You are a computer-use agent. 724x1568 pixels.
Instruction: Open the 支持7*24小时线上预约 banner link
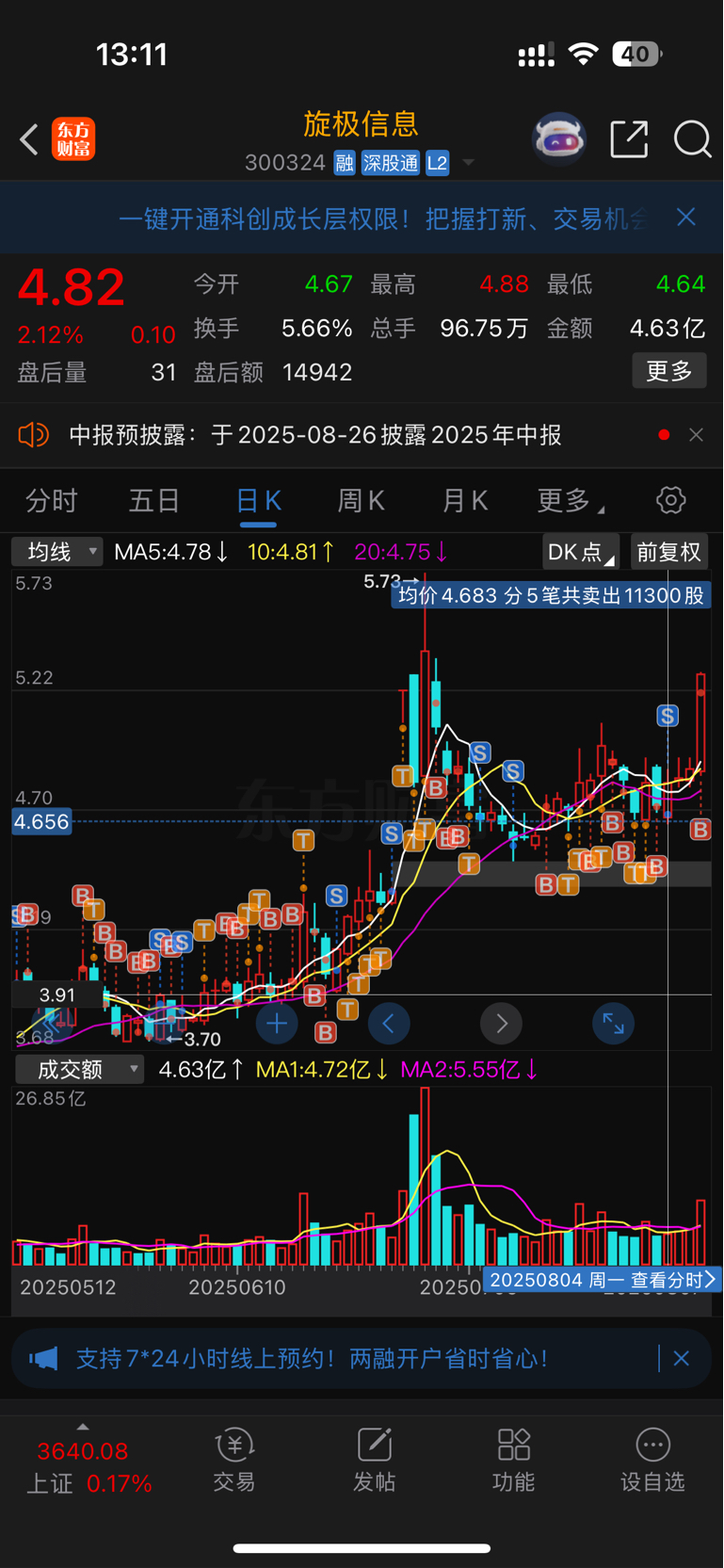[x=313, y=1359]
